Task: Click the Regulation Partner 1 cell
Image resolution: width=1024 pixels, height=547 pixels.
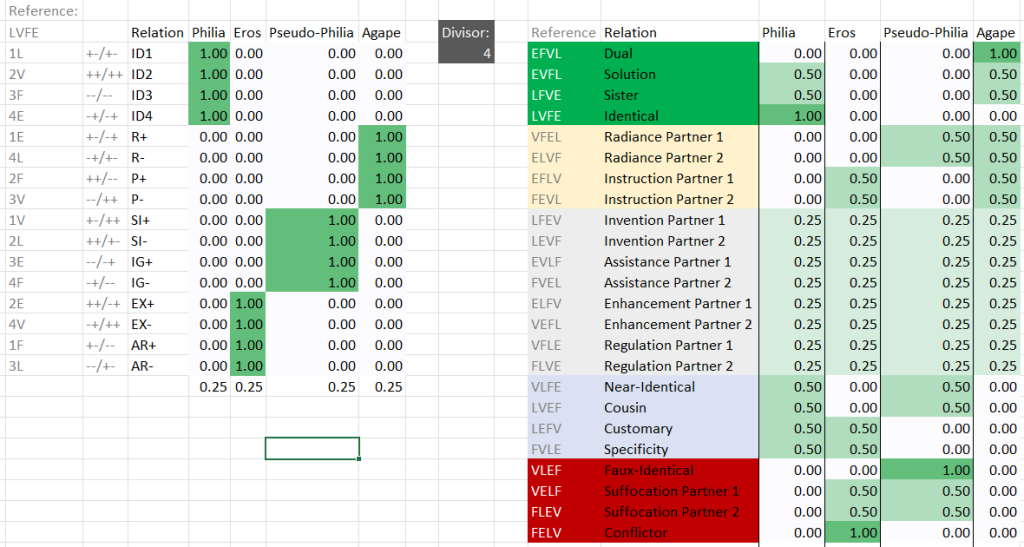Action: (x=679, y=345)
